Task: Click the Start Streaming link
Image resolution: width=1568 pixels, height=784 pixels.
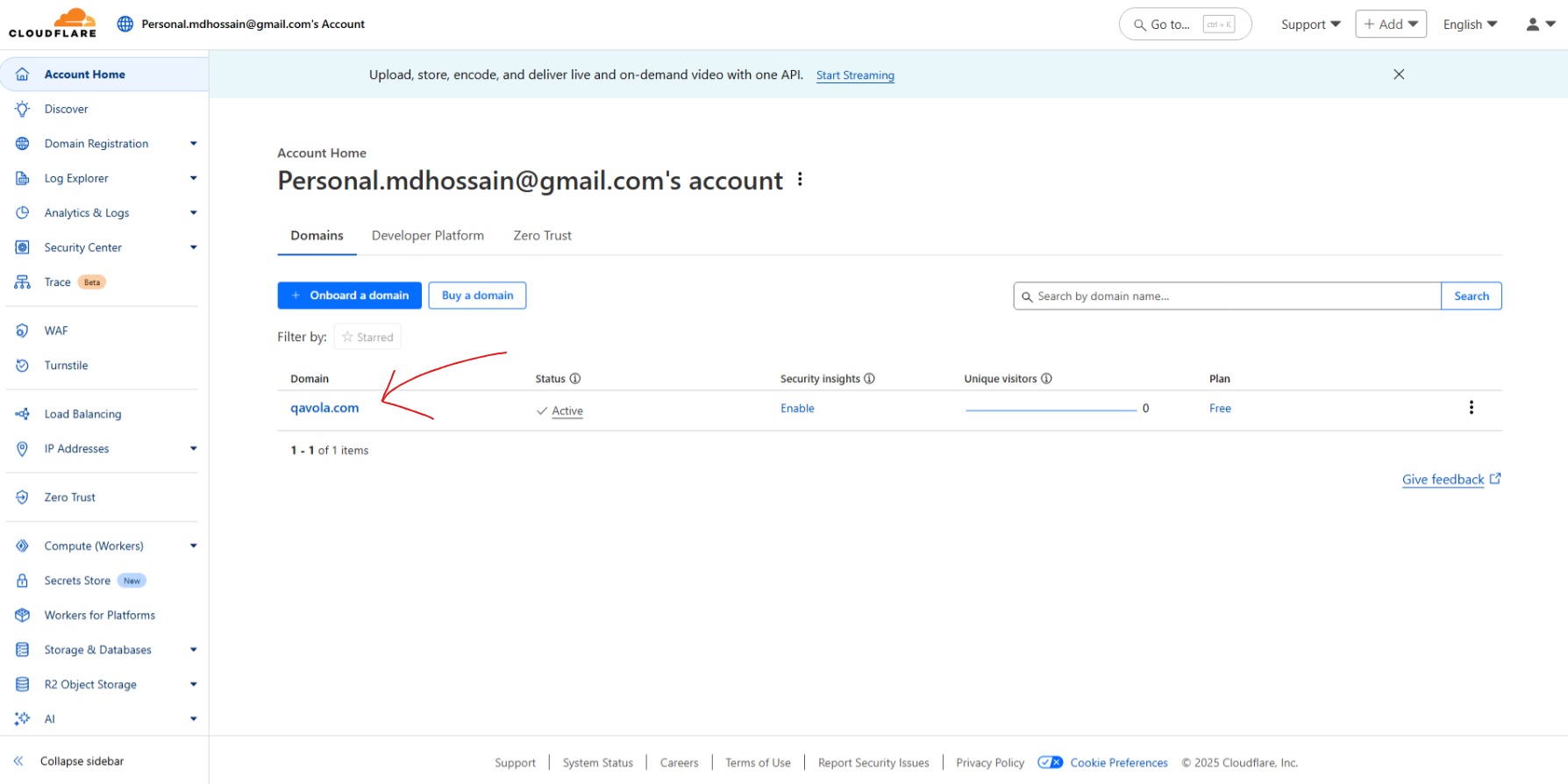Action: click(x=855, y=75)
